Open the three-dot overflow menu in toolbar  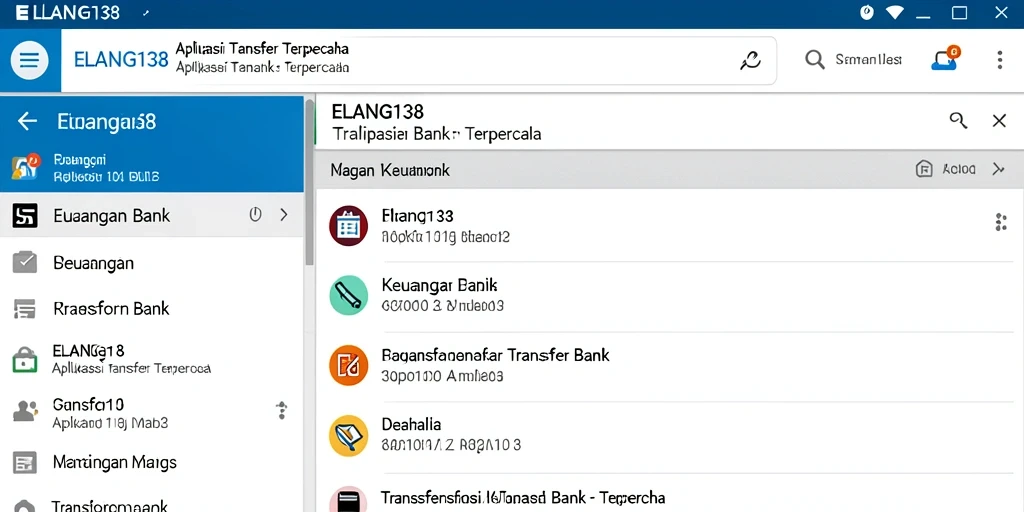pyautogui.click(x=999, y=60)
